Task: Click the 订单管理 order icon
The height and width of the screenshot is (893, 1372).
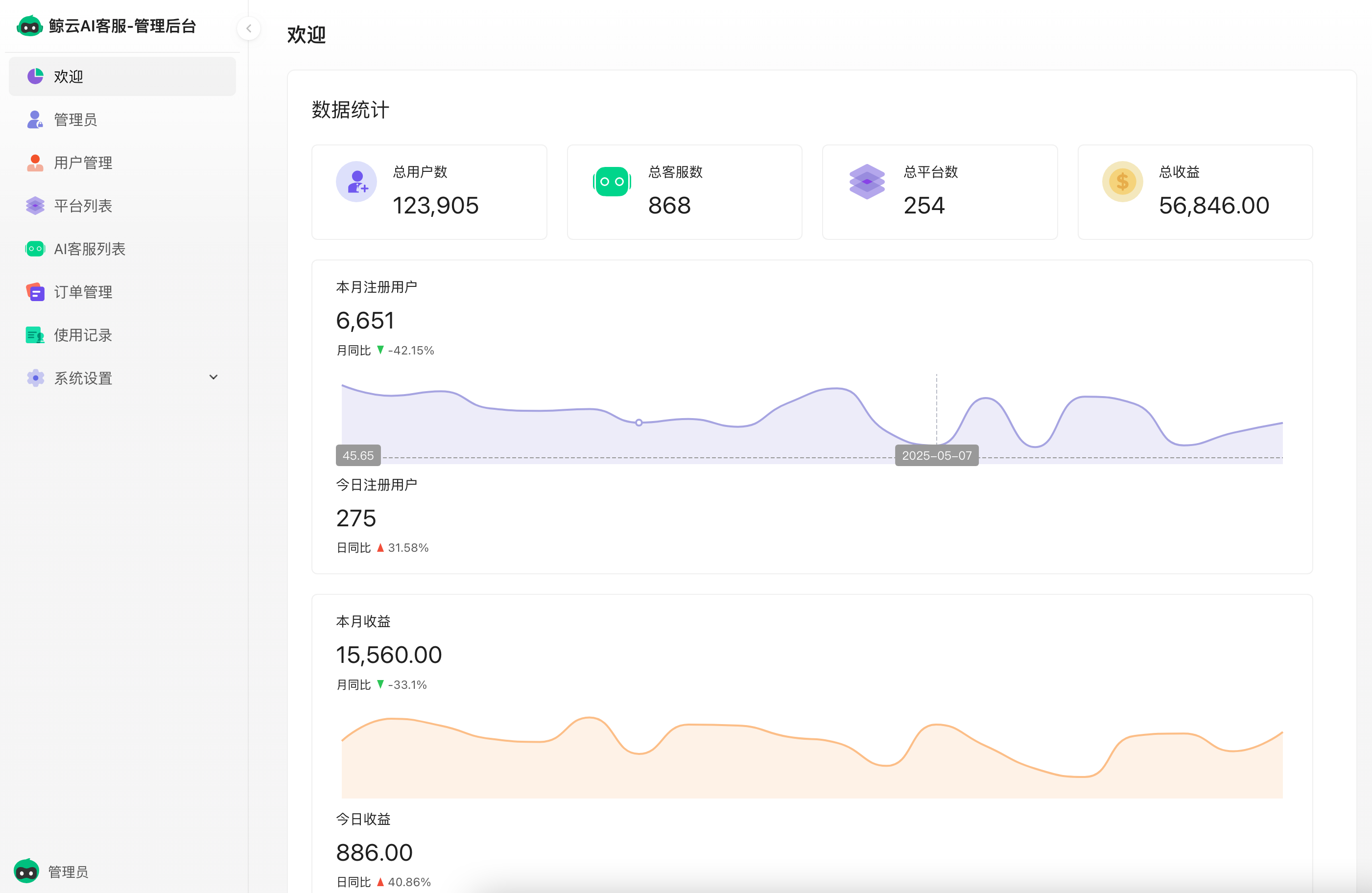Action: (35, 292)
